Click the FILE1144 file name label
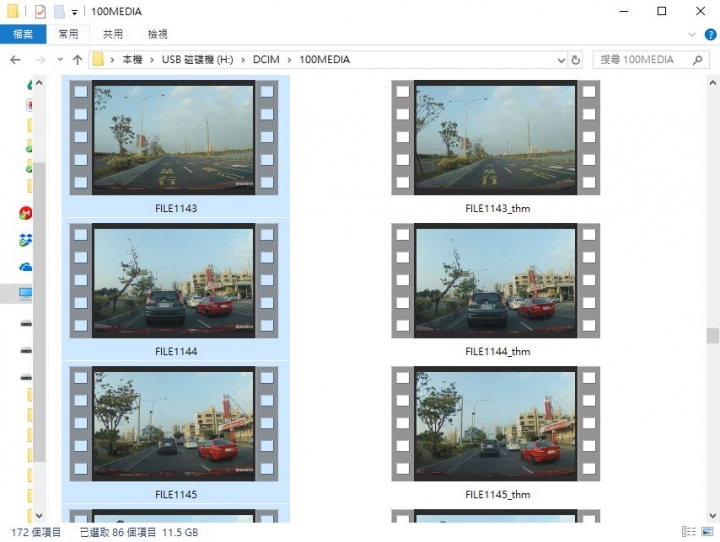Viewport: 720px width, 542px height. click(176, 352)
